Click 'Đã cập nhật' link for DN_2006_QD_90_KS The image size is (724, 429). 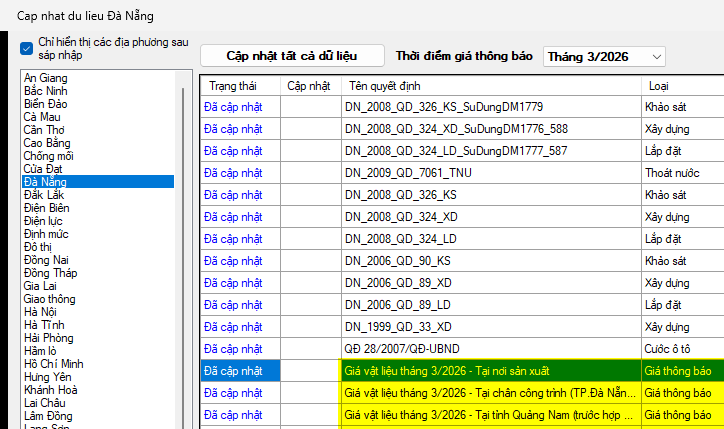pos(233,260)
